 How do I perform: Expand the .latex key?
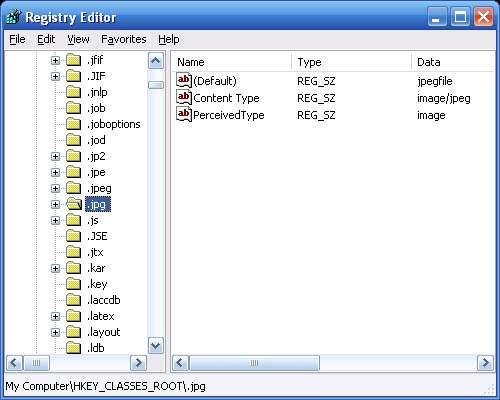click(x=55, y=316)
